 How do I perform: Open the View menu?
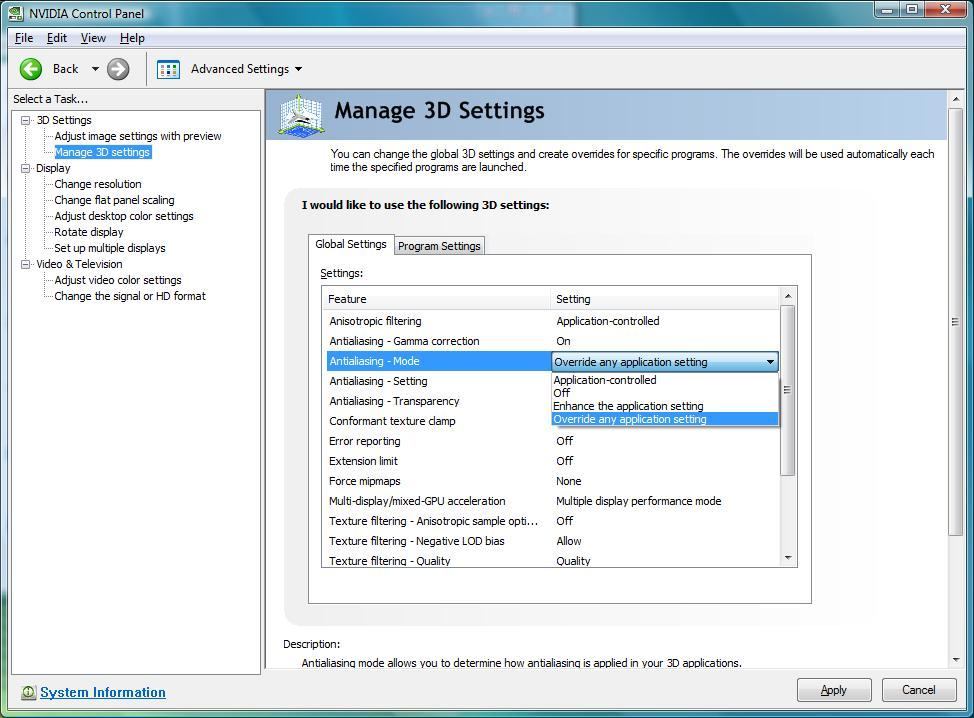[x=93, y=38]
